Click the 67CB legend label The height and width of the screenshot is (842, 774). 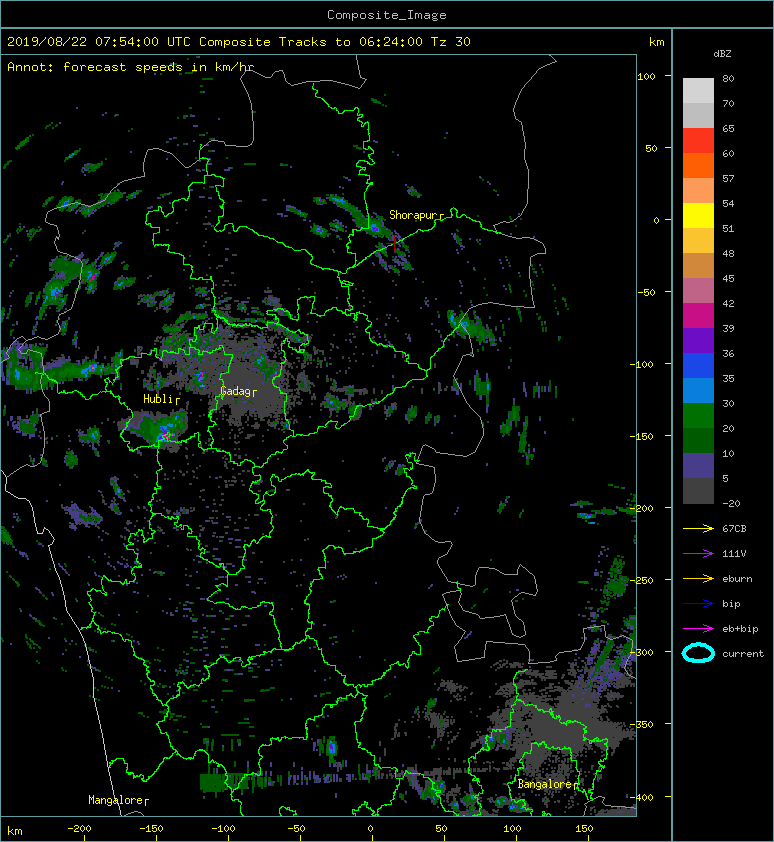click(734, 529)
